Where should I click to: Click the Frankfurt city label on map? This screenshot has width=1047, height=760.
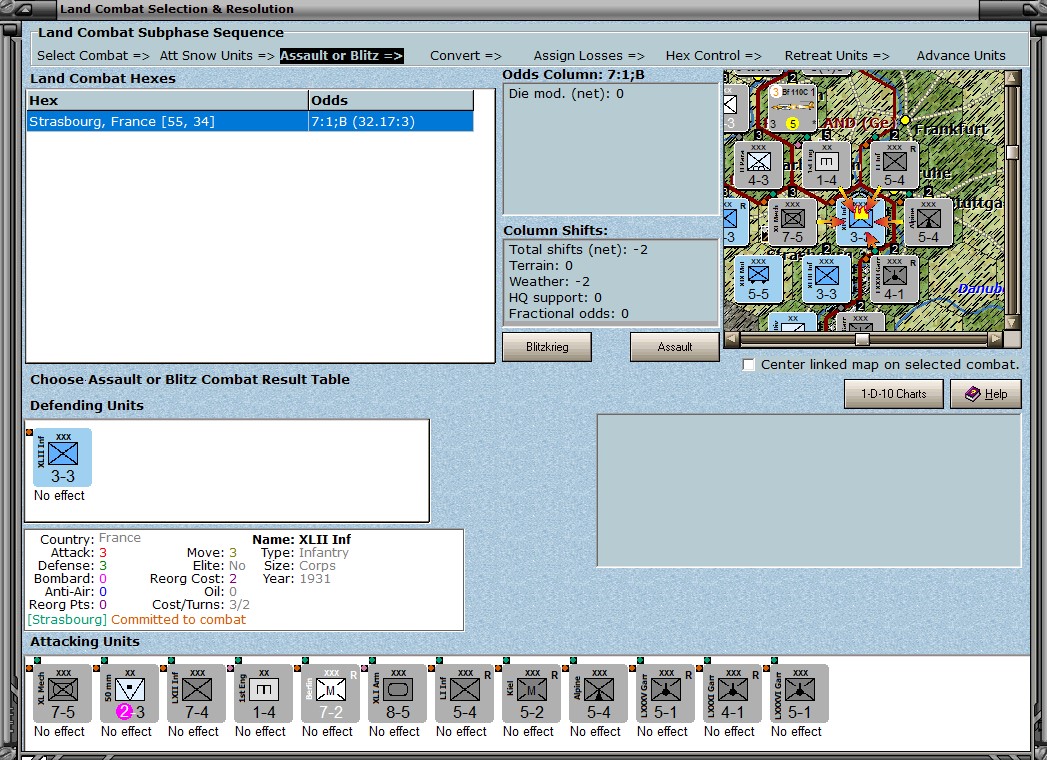point(950,129)
